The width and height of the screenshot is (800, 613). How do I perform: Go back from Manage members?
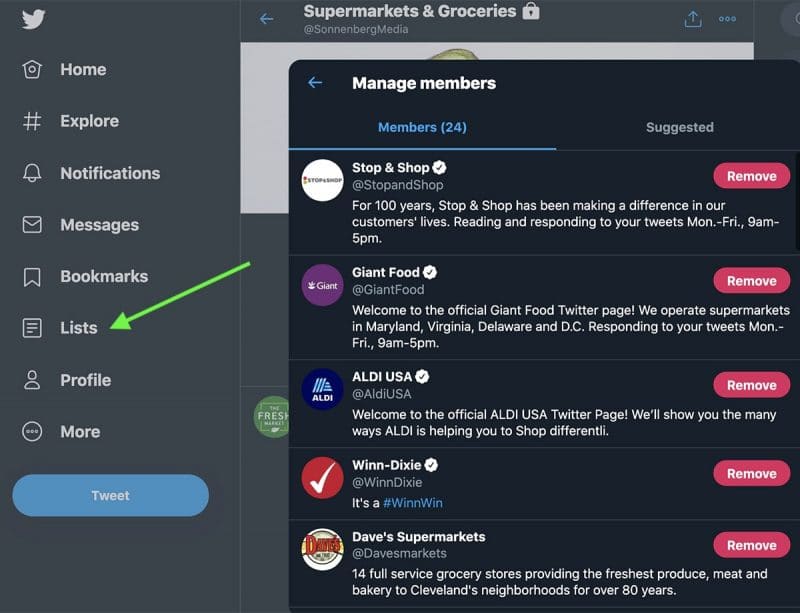pos(316,84)
